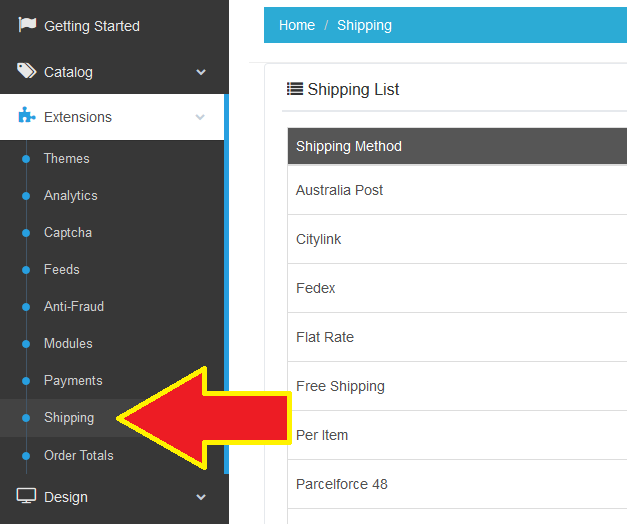This screenshot has height=524, width=627.
Task: Click the Shipping breadcrumb link
Action: click(x=364, y=25)
